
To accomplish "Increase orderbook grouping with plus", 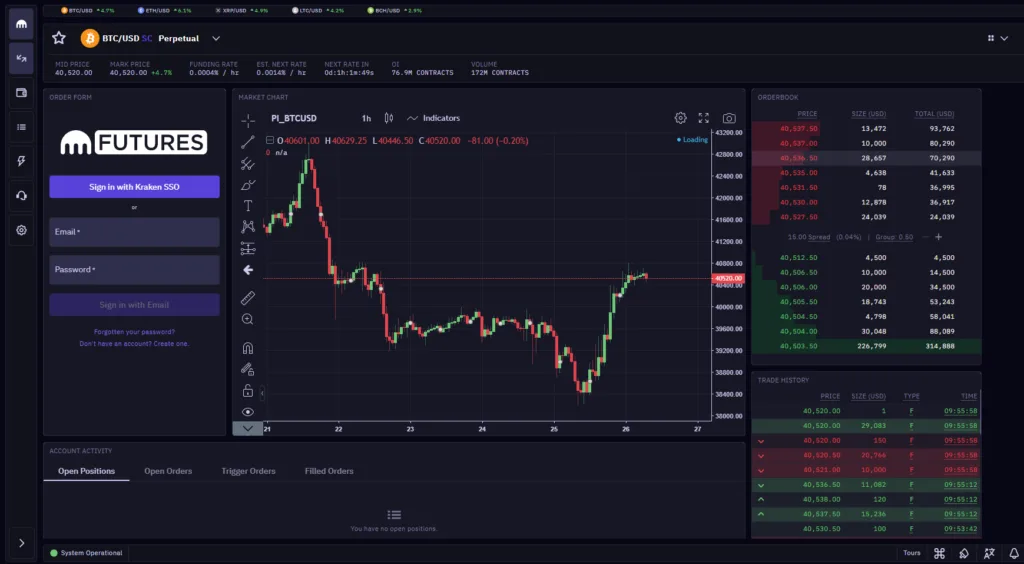I will click(938, 237).
